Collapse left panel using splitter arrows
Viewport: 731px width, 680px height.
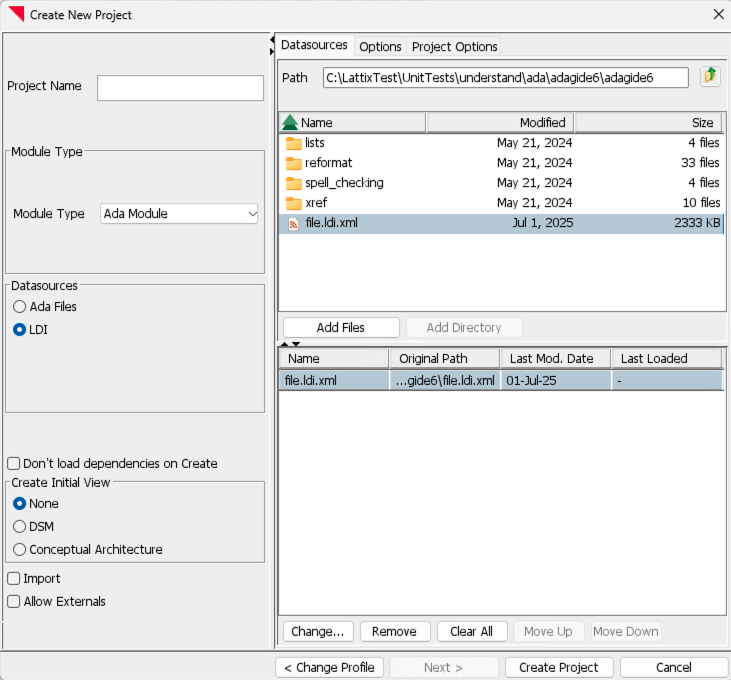tap(272, 40)
